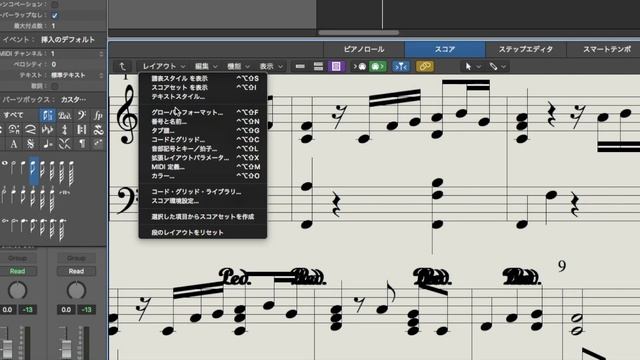Open the パーツボックス カスタ… popup
This screenshot has width=640, height=360.
(x=74, y=100)
